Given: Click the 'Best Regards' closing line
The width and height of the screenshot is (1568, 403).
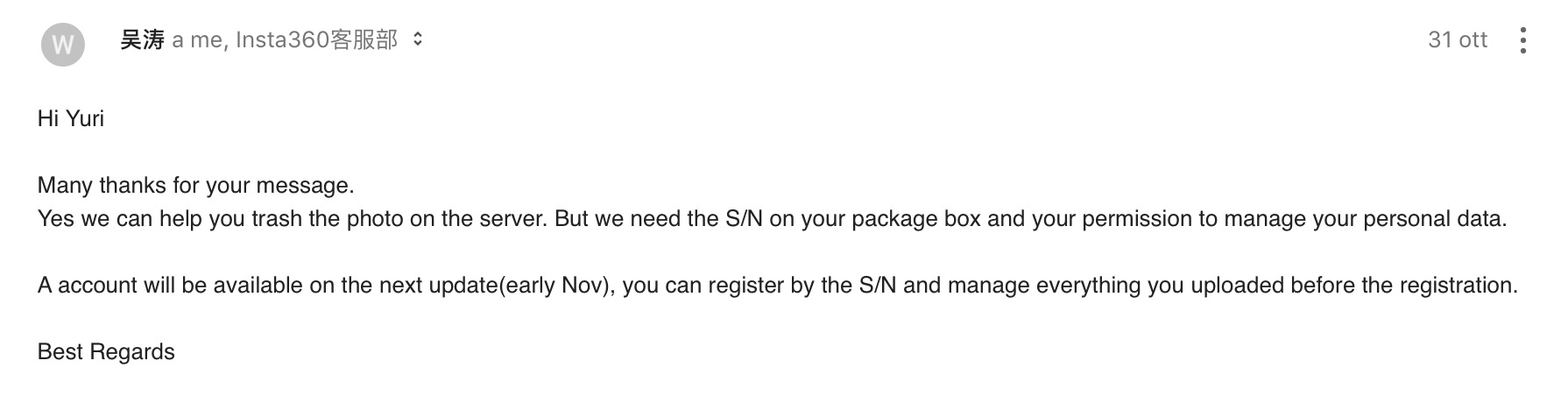Looking at the screenshot, I should (106, 351).
